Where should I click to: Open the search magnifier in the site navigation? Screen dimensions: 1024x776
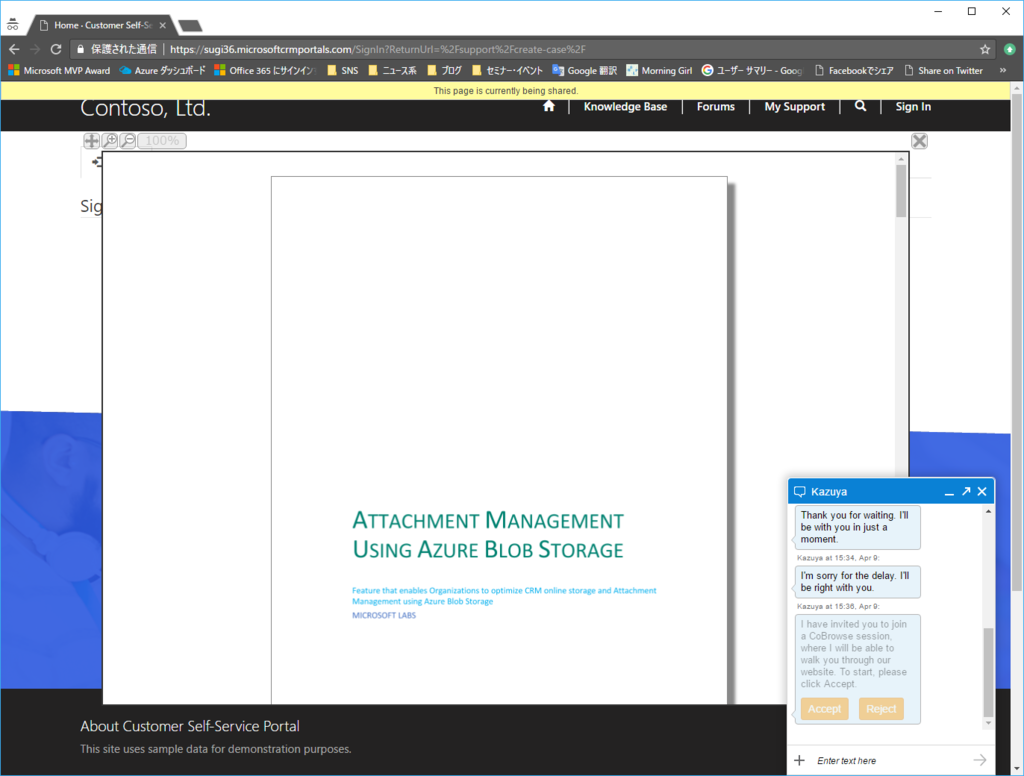(x=861, y=106)
